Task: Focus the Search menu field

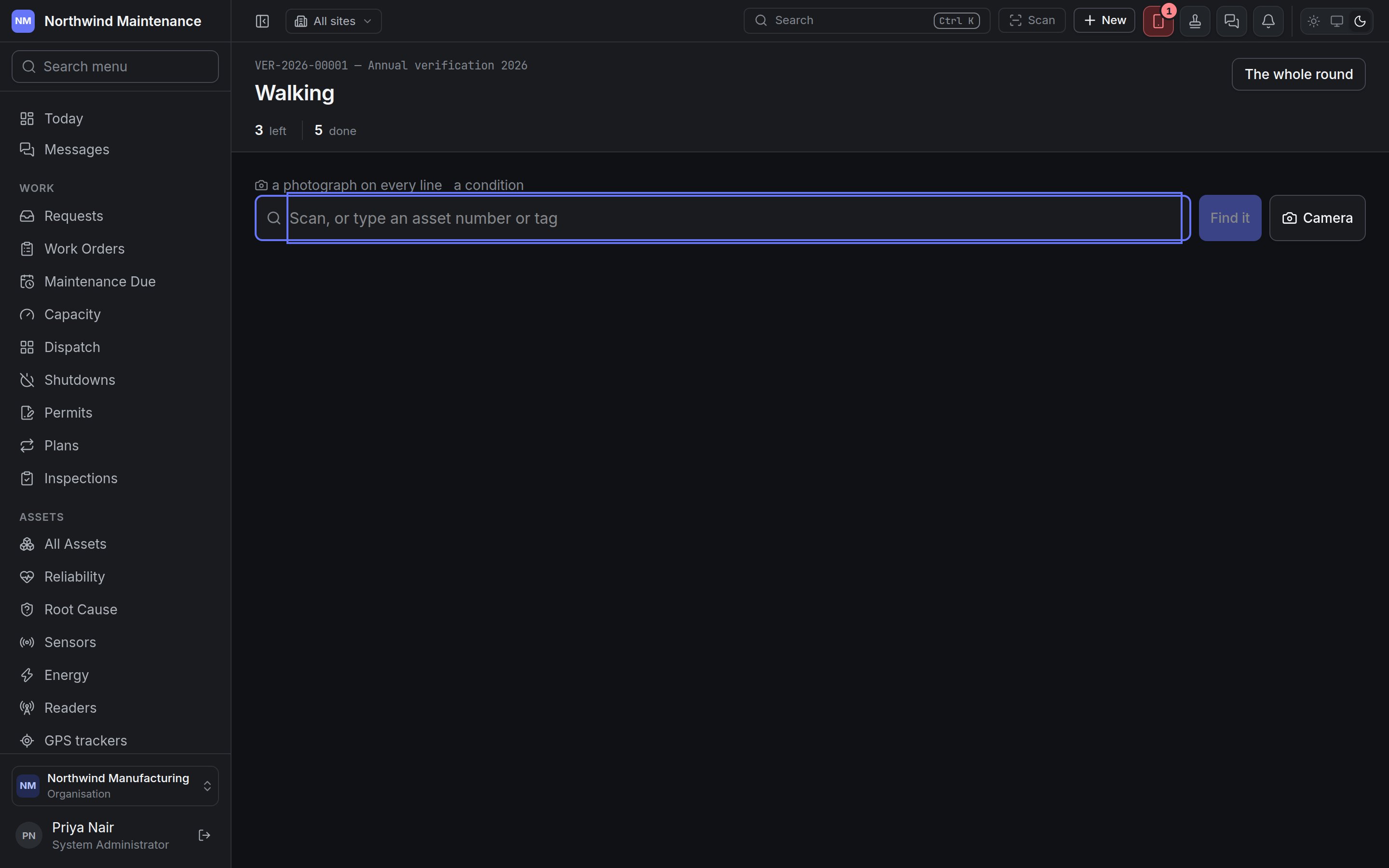Action: (x=115, y=67)
